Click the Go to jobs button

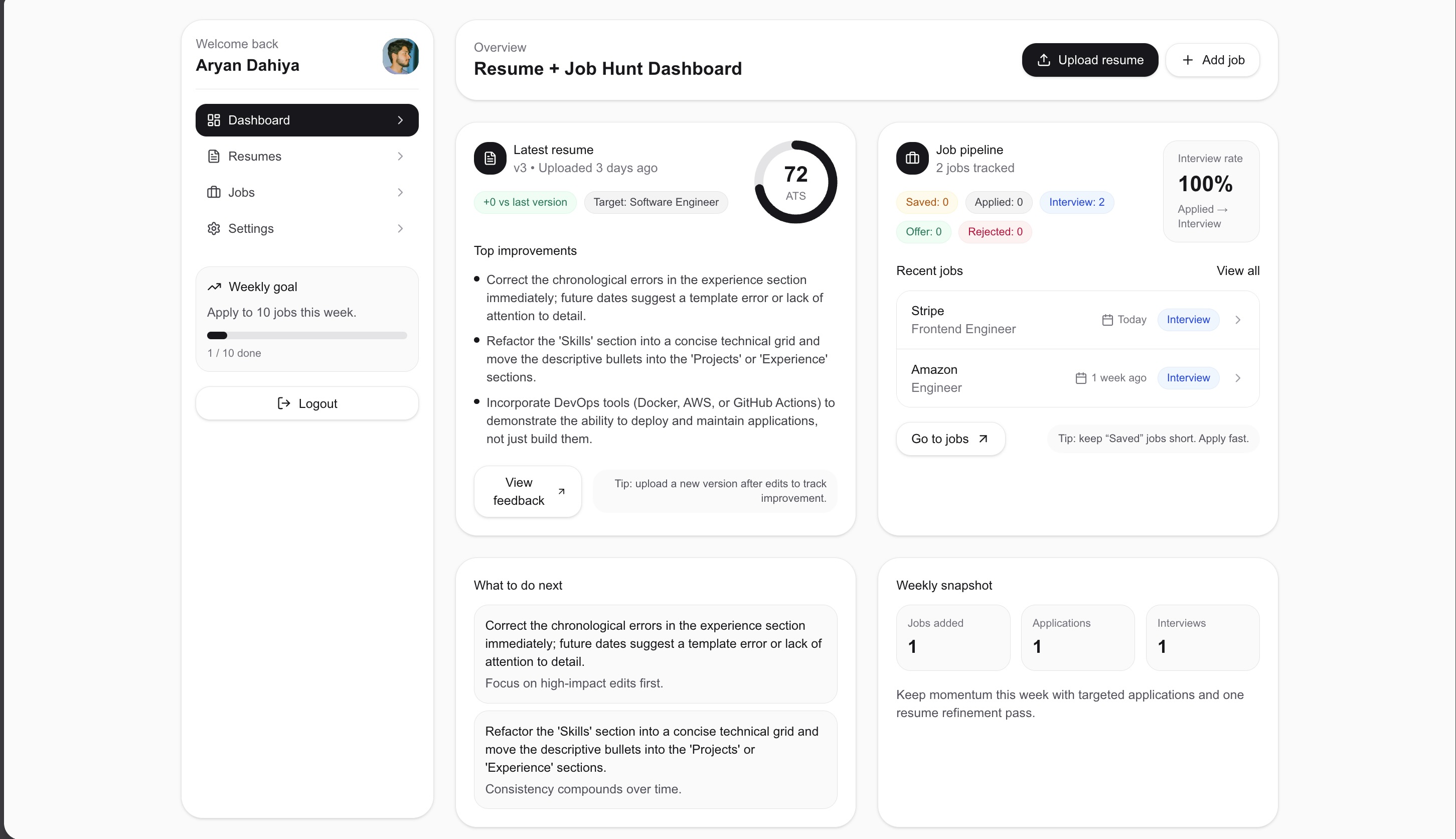pyautogui.click(x=950, y=439)
